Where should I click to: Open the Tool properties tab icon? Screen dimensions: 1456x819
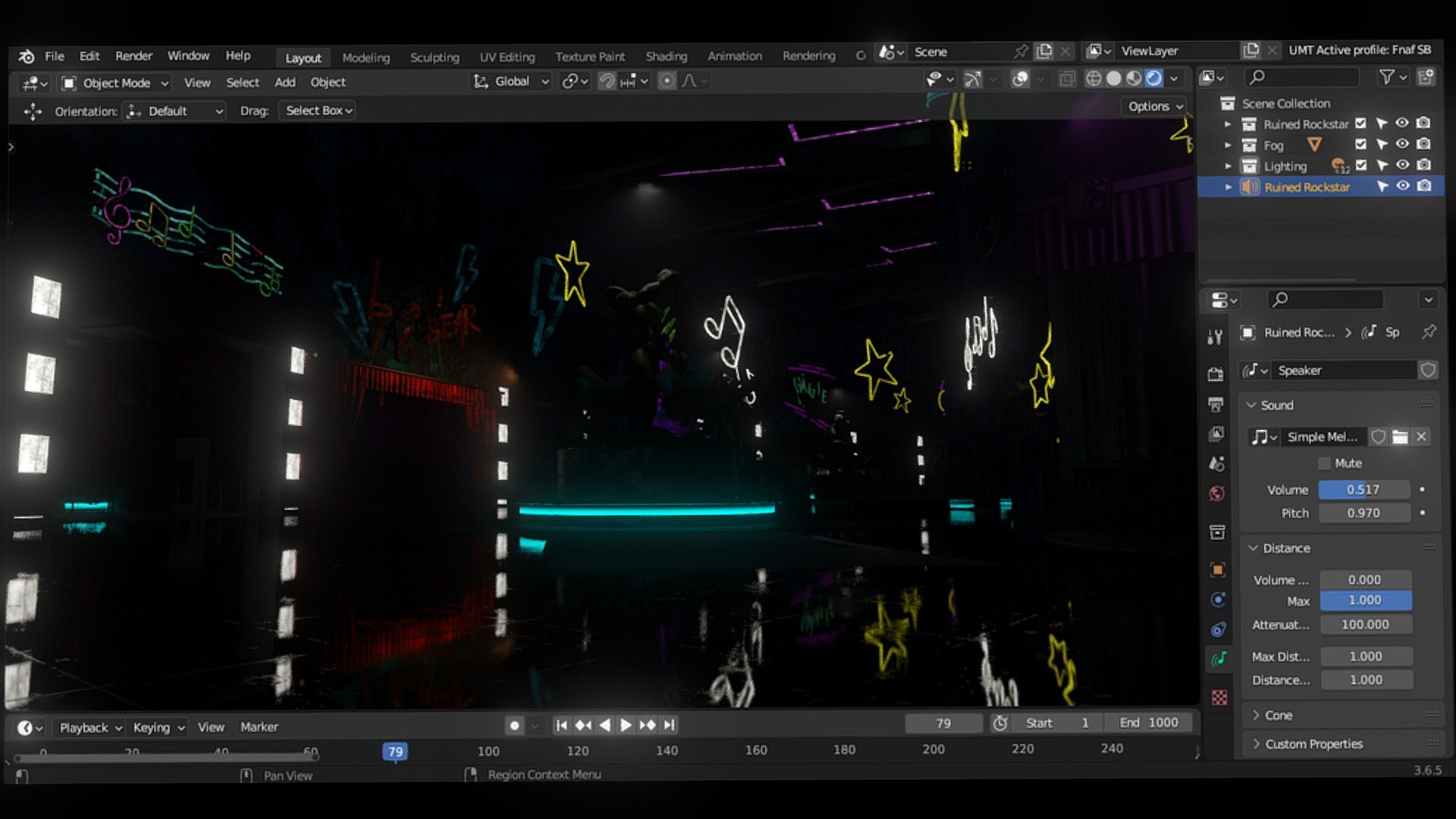pos(1216,337)
